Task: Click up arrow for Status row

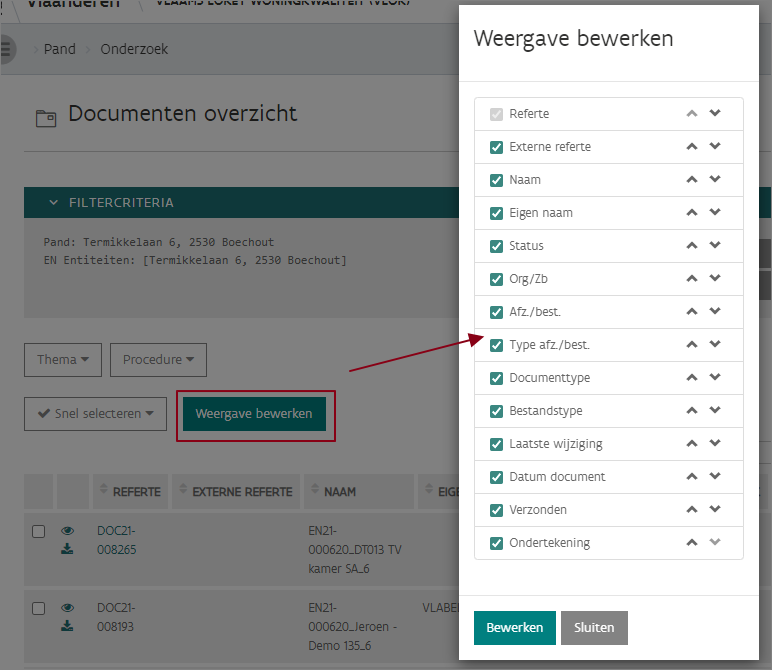Action: (x=691, y=246)
